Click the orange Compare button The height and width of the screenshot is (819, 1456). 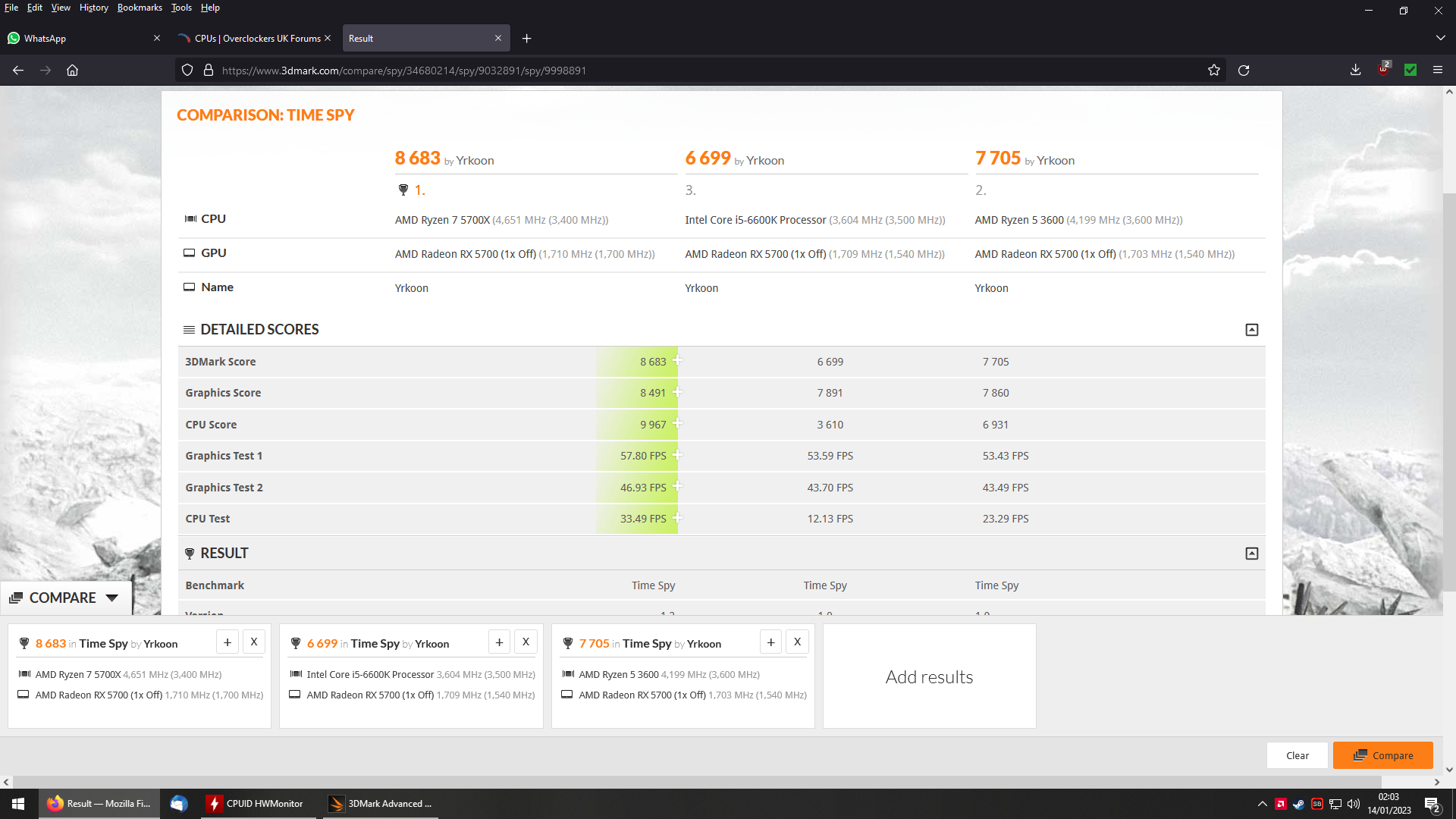click(1382, 755)
